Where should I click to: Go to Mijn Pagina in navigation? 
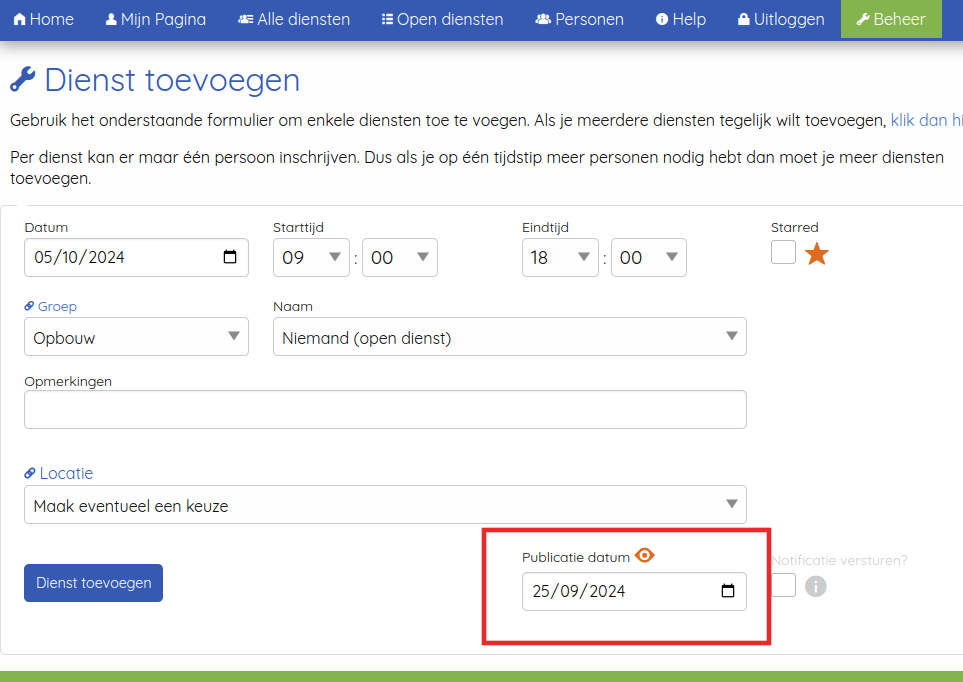coord(155,19)
